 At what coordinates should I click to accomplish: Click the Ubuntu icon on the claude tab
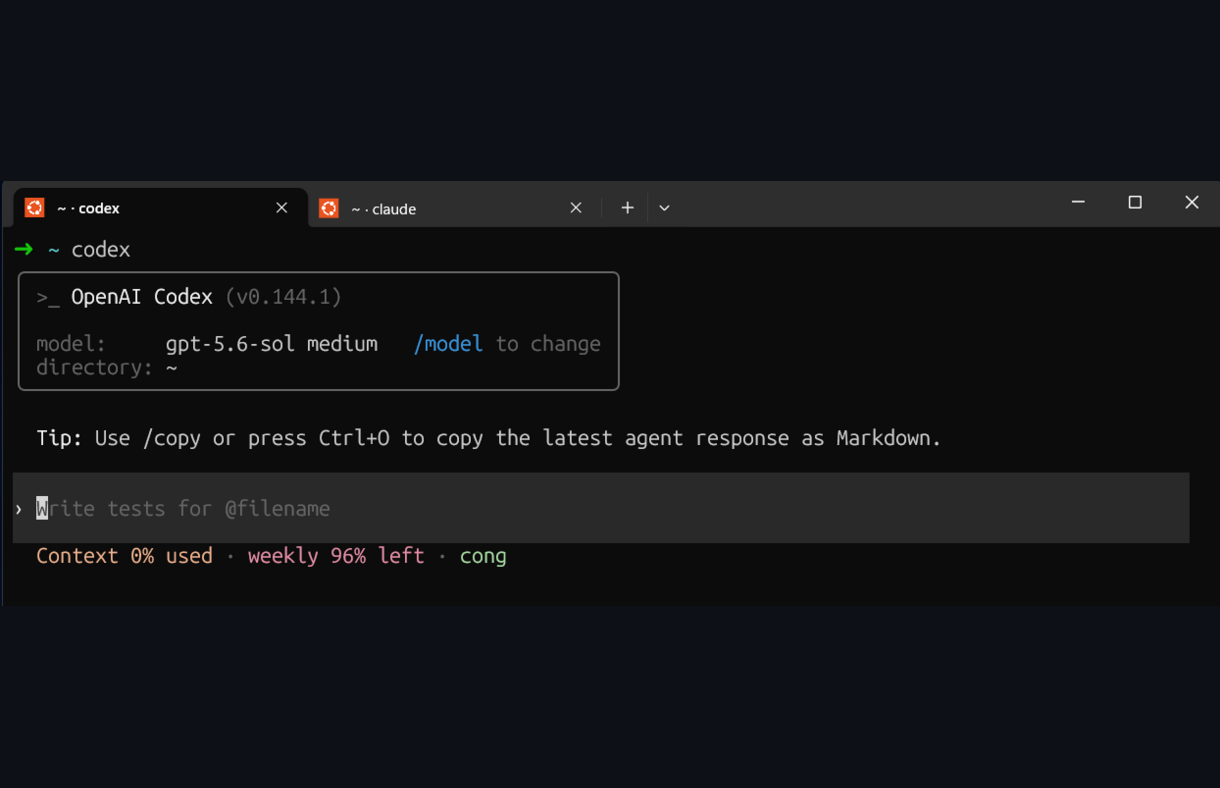pos(329,208)
